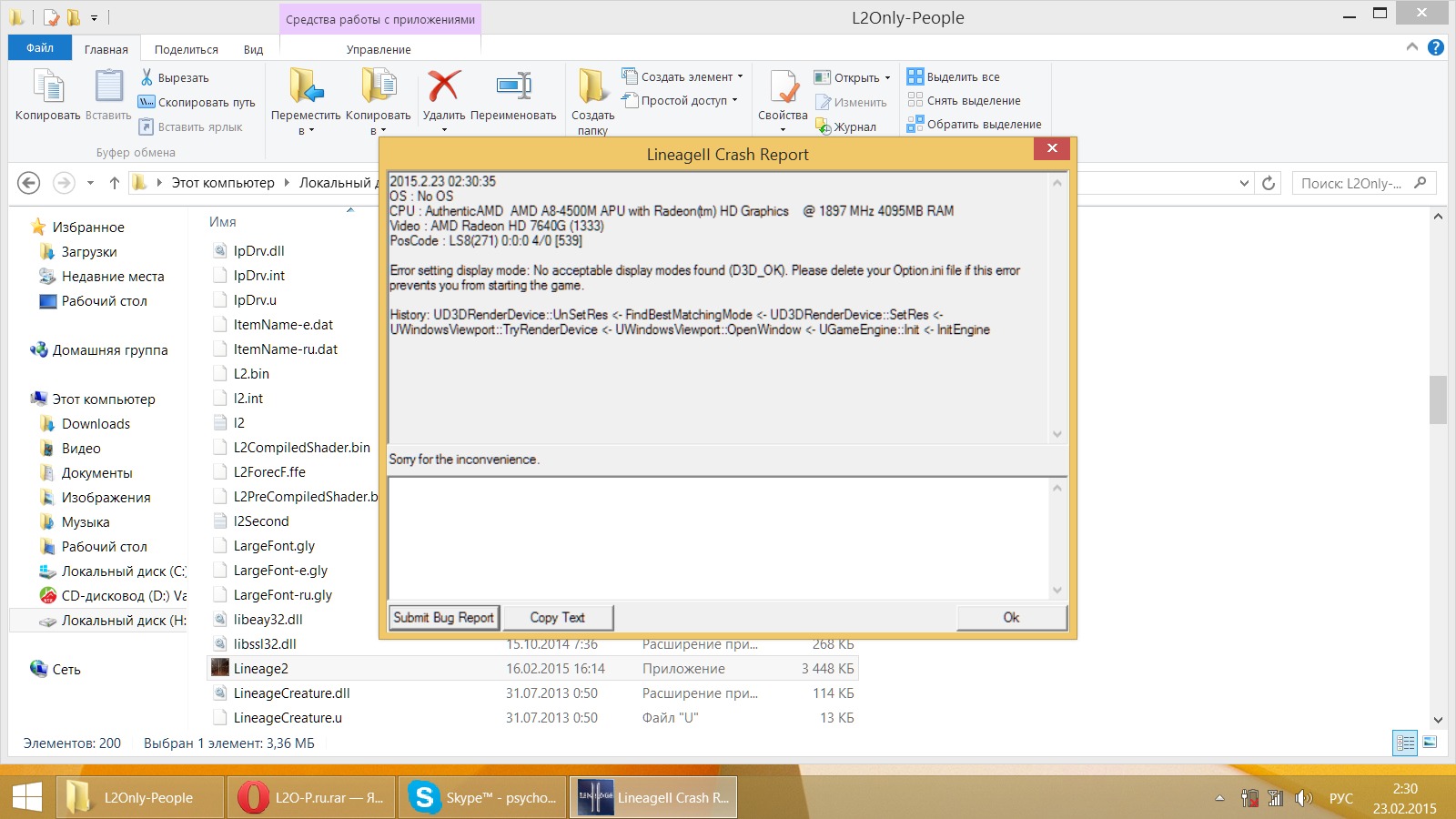Click the L2Only search field
1456x819 pixels.
pos(1364,183)
